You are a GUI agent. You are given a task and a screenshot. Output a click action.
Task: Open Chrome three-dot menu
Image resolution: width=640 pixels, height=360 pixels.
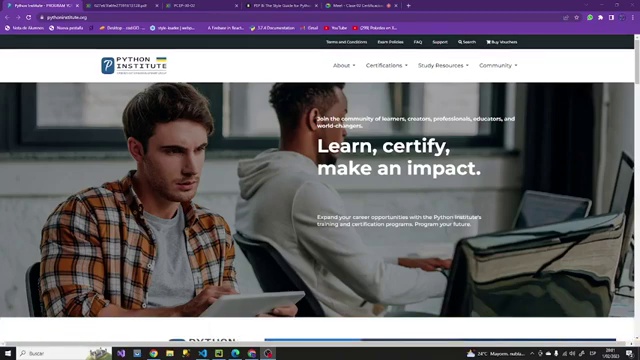pyautogui.click(x=633, y=18)
